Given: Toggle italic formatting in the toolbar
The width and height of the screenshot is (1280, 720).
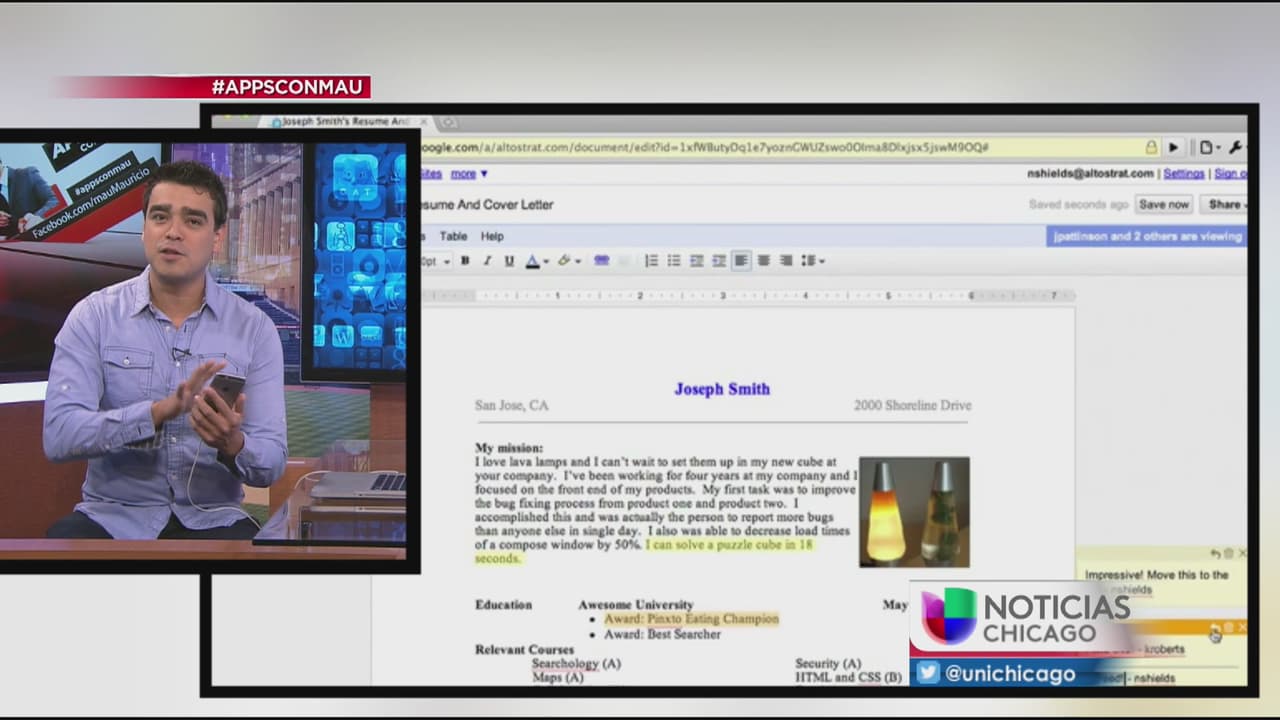Looking at the screenshot, I should (x=487, y=261).
